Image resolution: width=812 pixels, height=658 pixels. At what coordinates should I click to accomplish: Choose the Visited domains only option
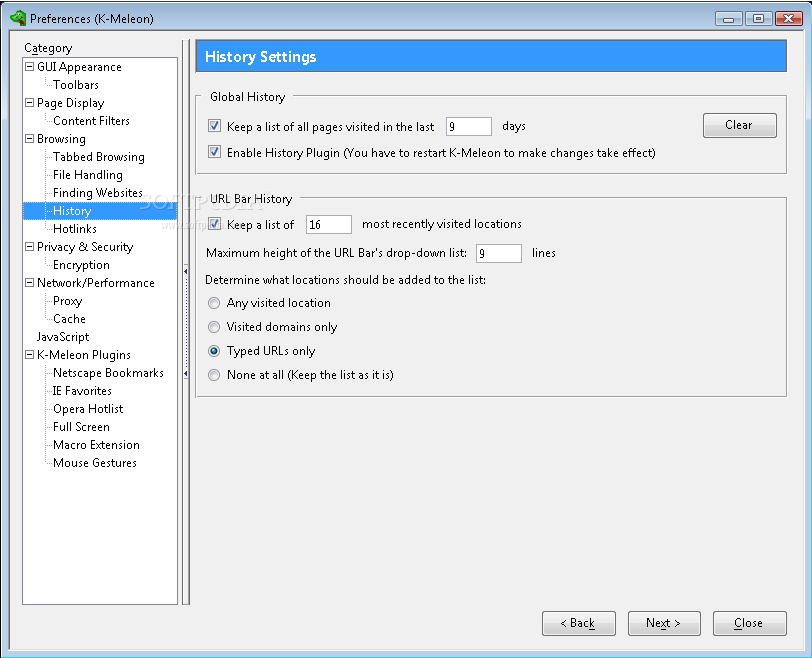tap(214, 327)
